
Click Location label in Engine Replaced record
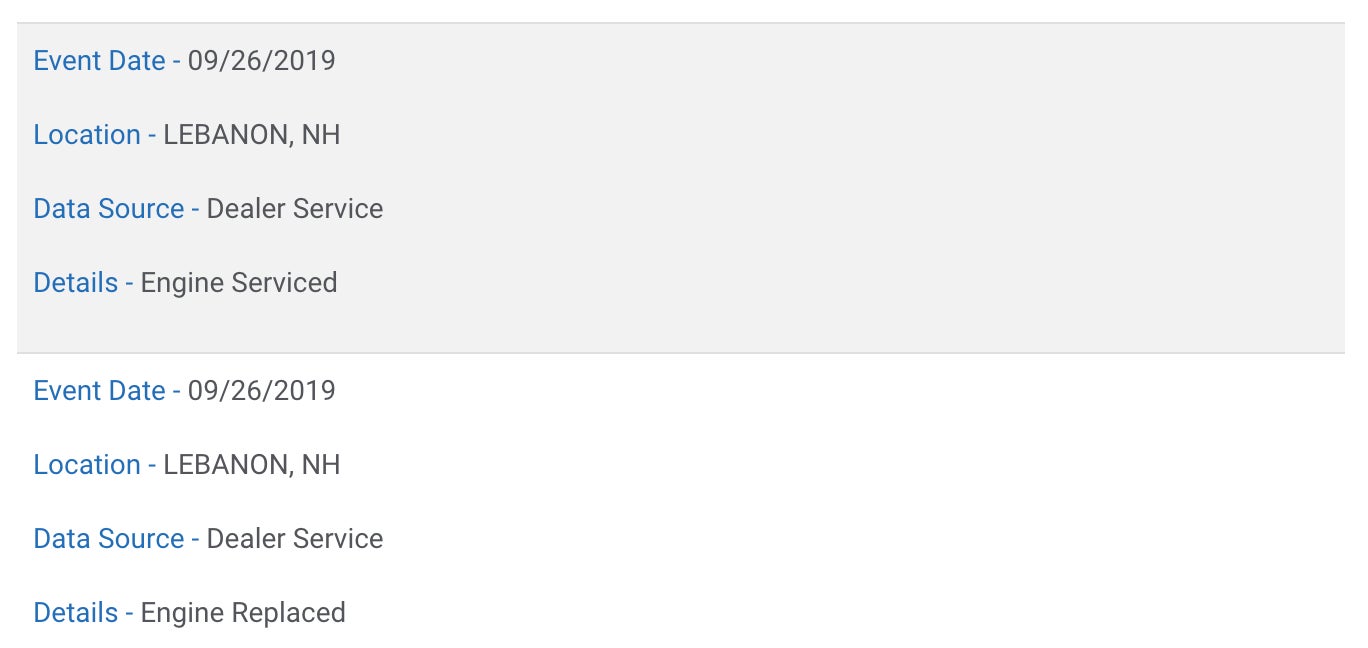coord(87,465)
